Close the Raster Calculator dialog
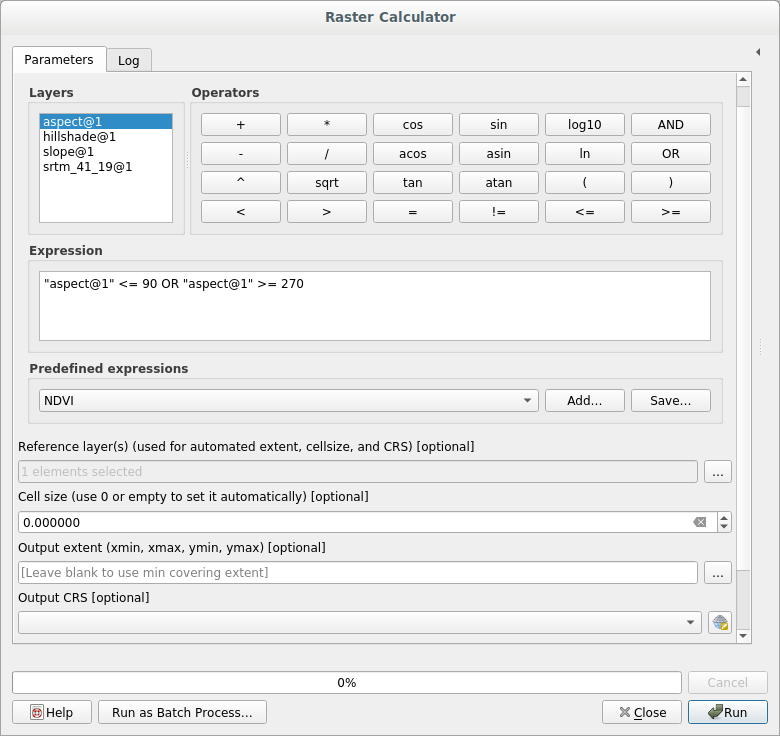The width and height of the screenshot is (780, 736). 642,712
